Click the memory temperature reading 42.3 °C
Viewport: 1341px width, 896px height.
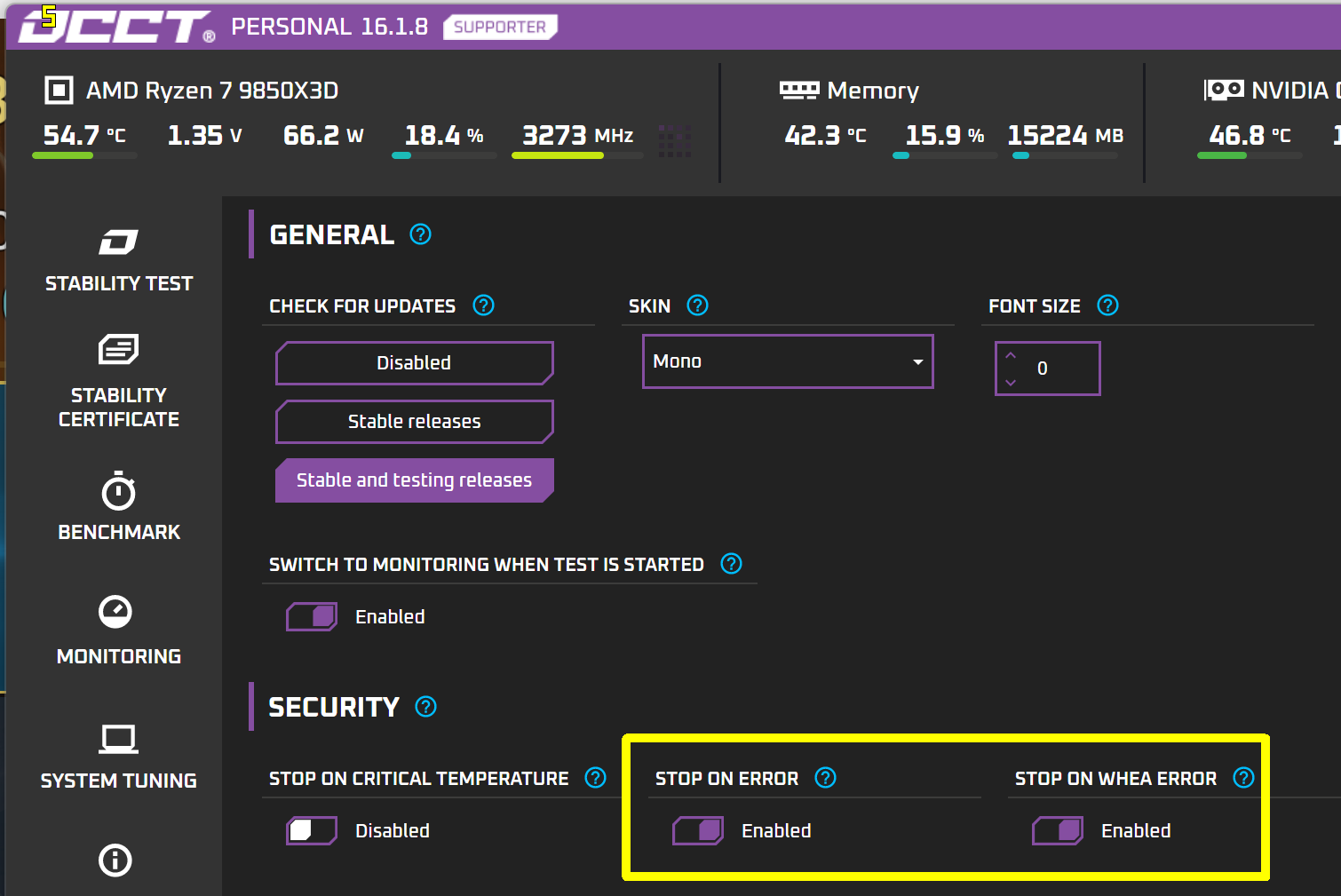pyautogui.click(x=825, y=136)
